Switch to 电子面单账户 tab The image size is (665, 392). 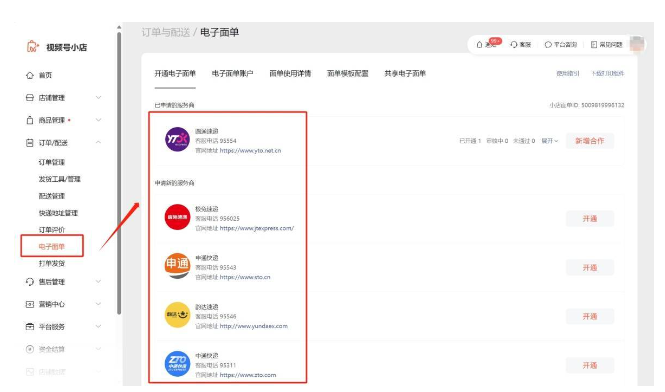point(232,74)
